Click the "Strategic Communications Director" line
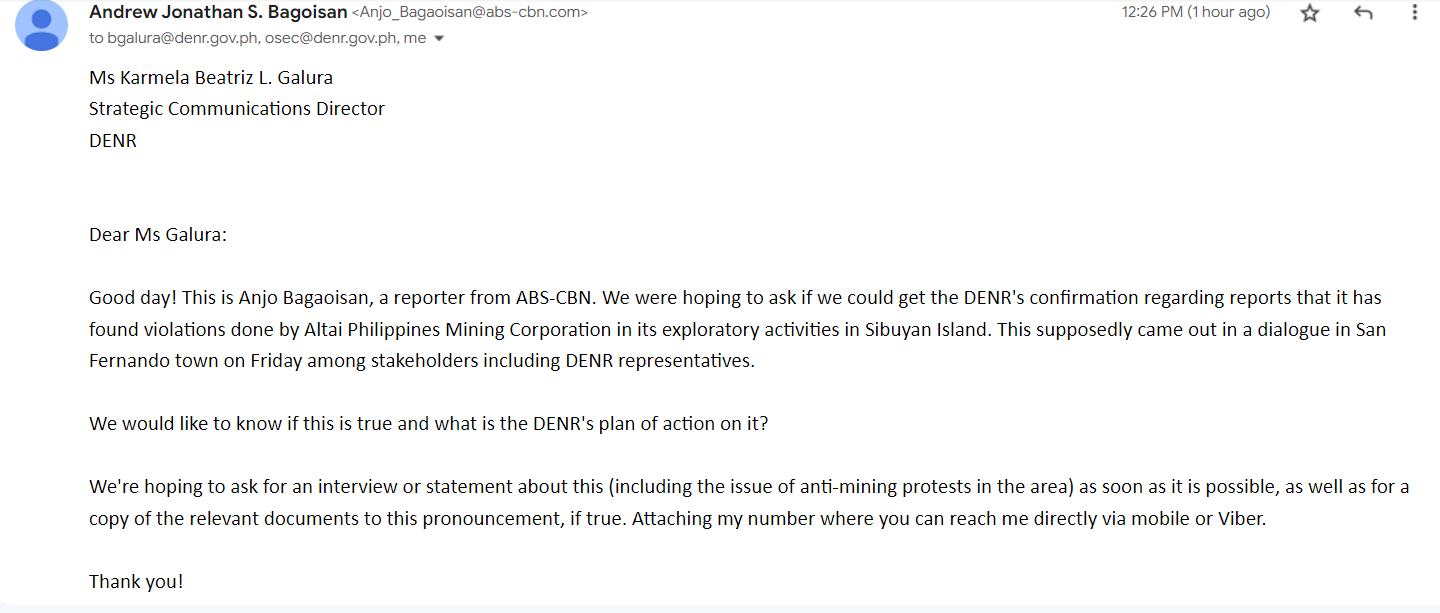The height and width of the screenshot is (613, 1440). tap(237, 109)
